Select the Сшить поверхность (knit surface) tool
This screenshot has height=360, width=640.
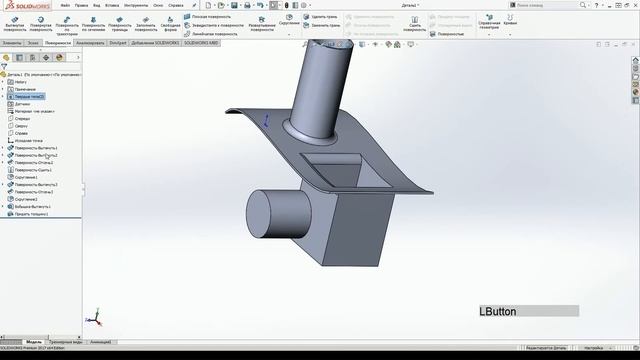pyautogui.click(x=414, y=24)
